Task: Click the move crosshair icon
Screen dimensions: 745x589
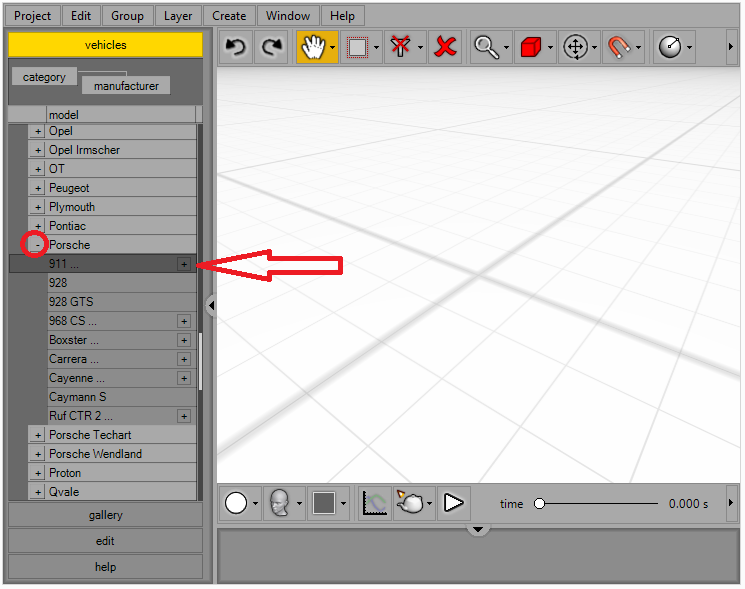Action: pos(575,47)
